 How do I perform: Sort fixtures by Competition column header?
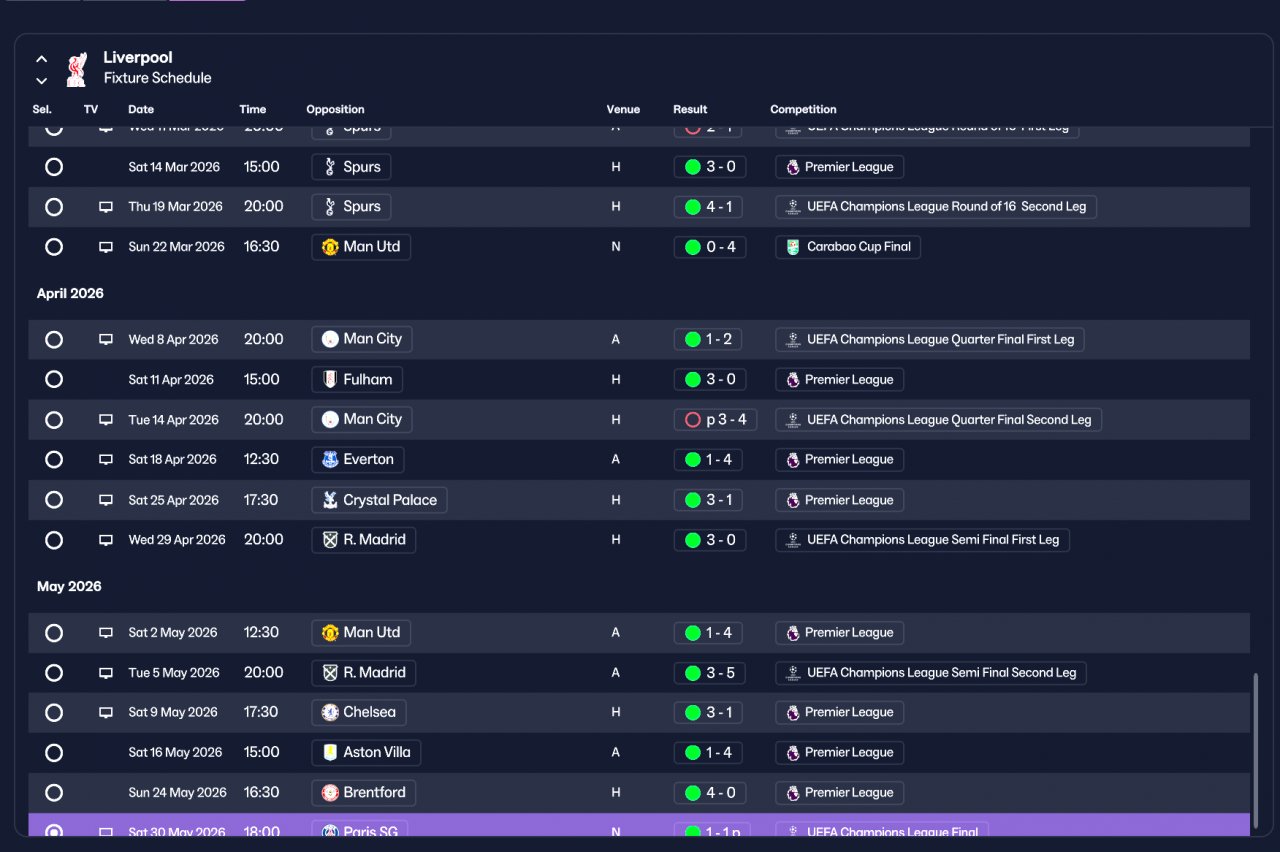pyautogui.click(x=803, y=110)
